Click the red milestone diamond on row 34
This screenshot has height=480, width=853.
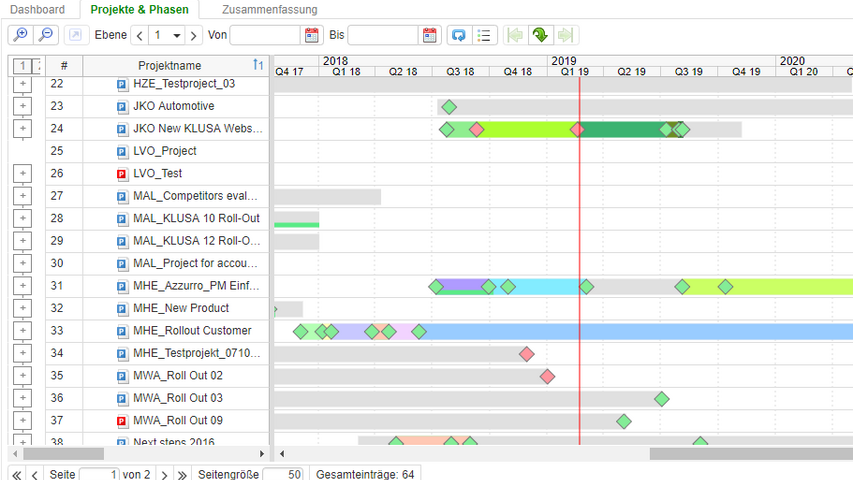[527, 354]
